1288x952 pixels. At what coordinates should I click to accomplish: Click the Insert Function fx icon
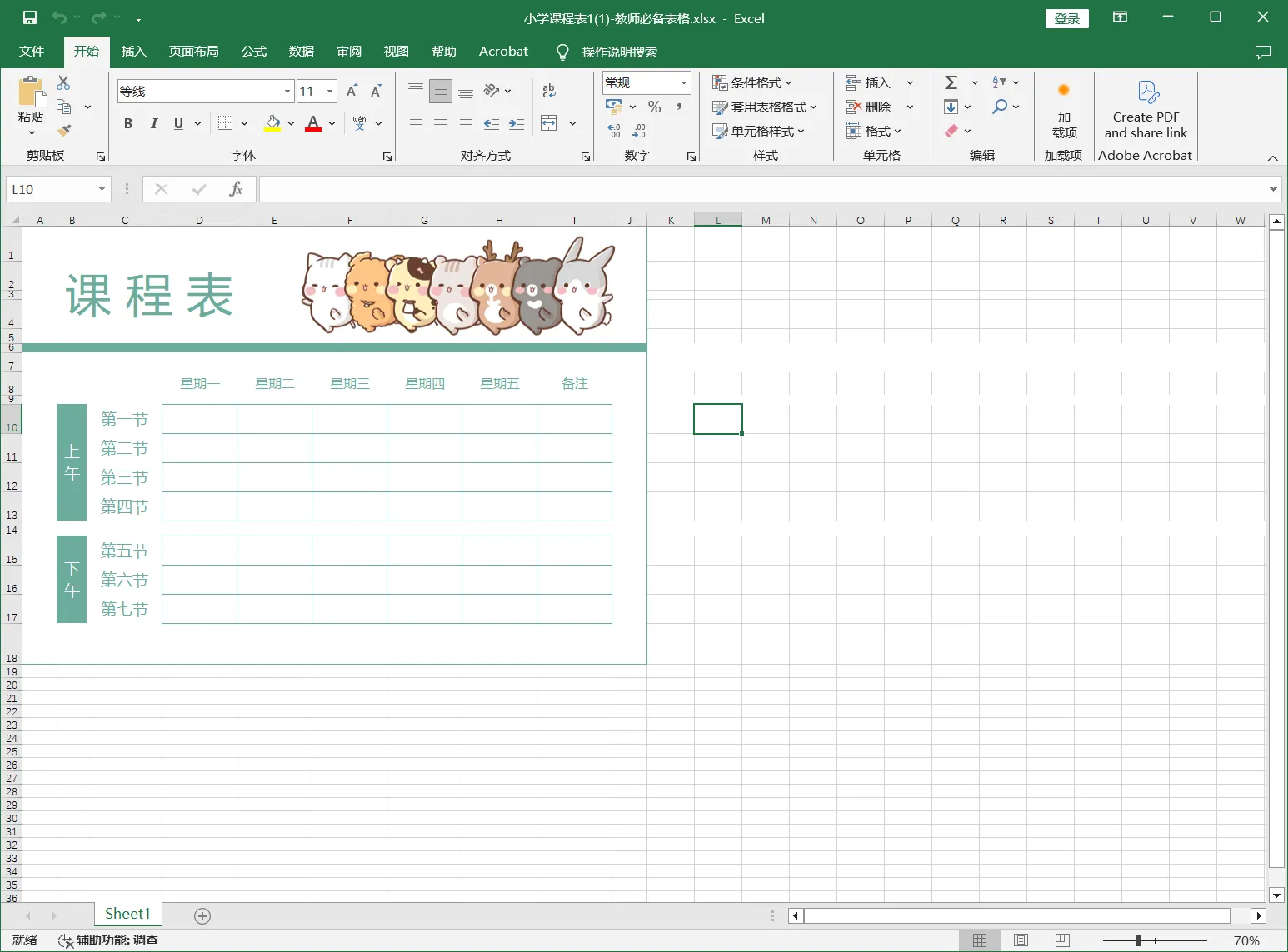click(236, 189)
